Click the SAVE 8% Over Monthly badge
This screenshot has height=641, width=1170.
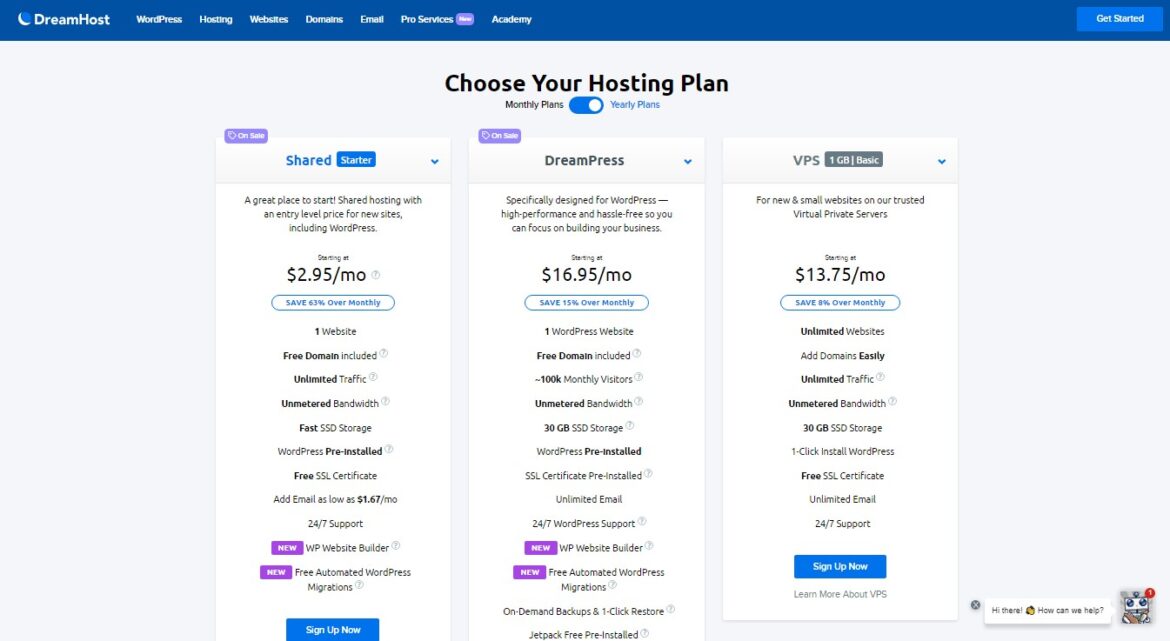tap(840, 303)
